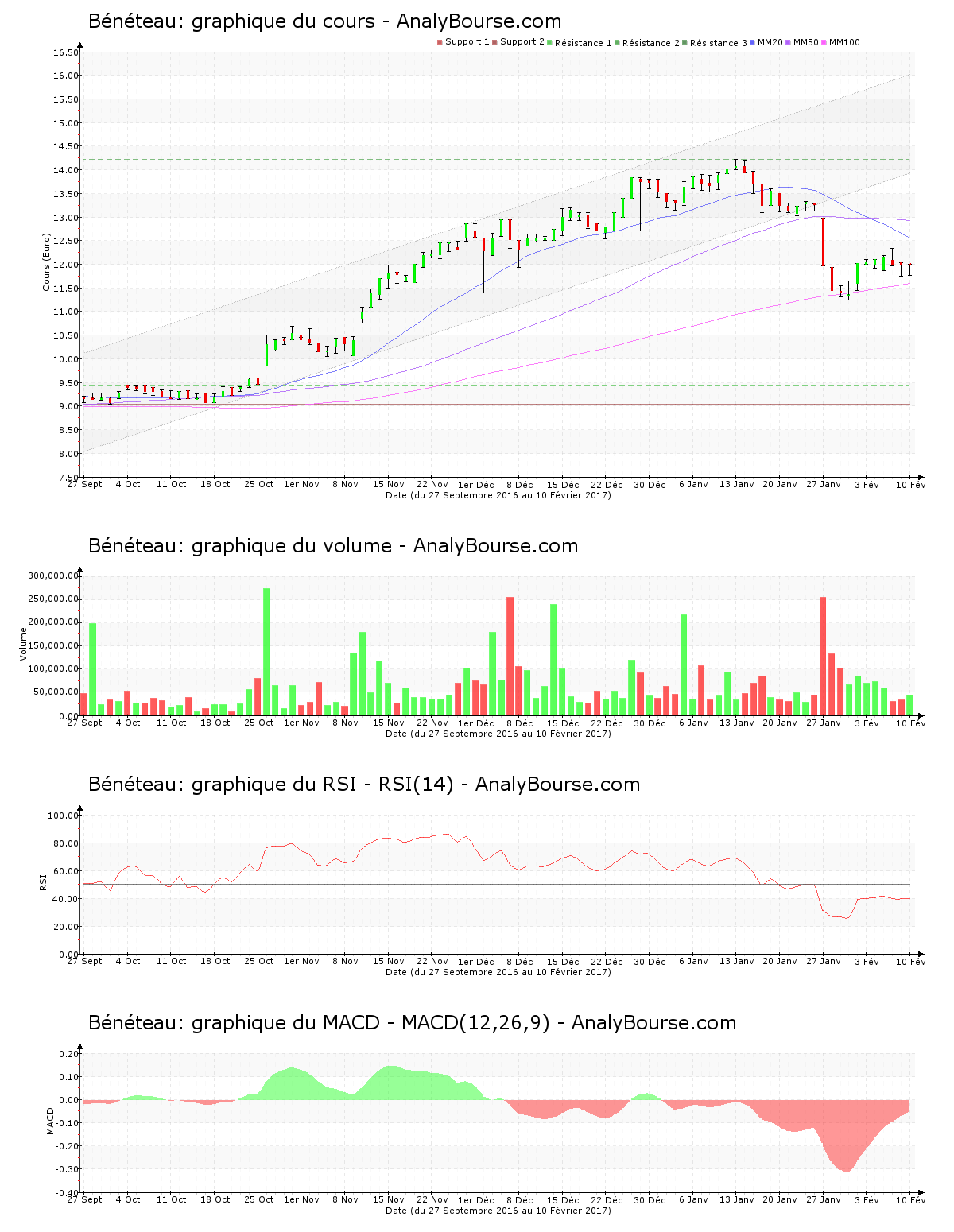954x1232 pixels.
Task: Click '3 Fév' on the MACD chart date axis
Action: (x=867, y=1199)
